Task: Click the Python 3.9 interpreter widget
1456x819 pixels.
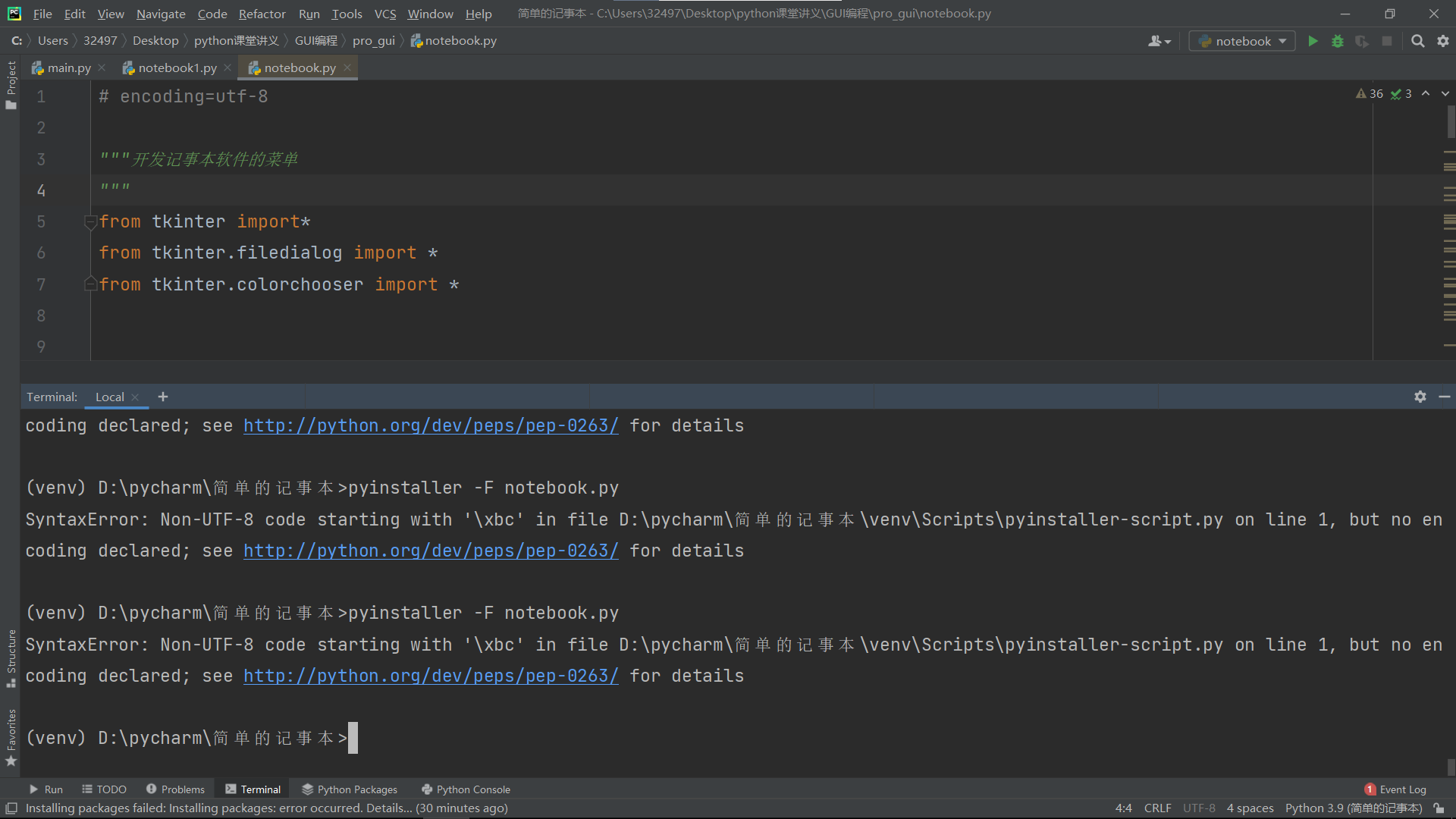Action: pyautogui.click(x=1354, y=808)
